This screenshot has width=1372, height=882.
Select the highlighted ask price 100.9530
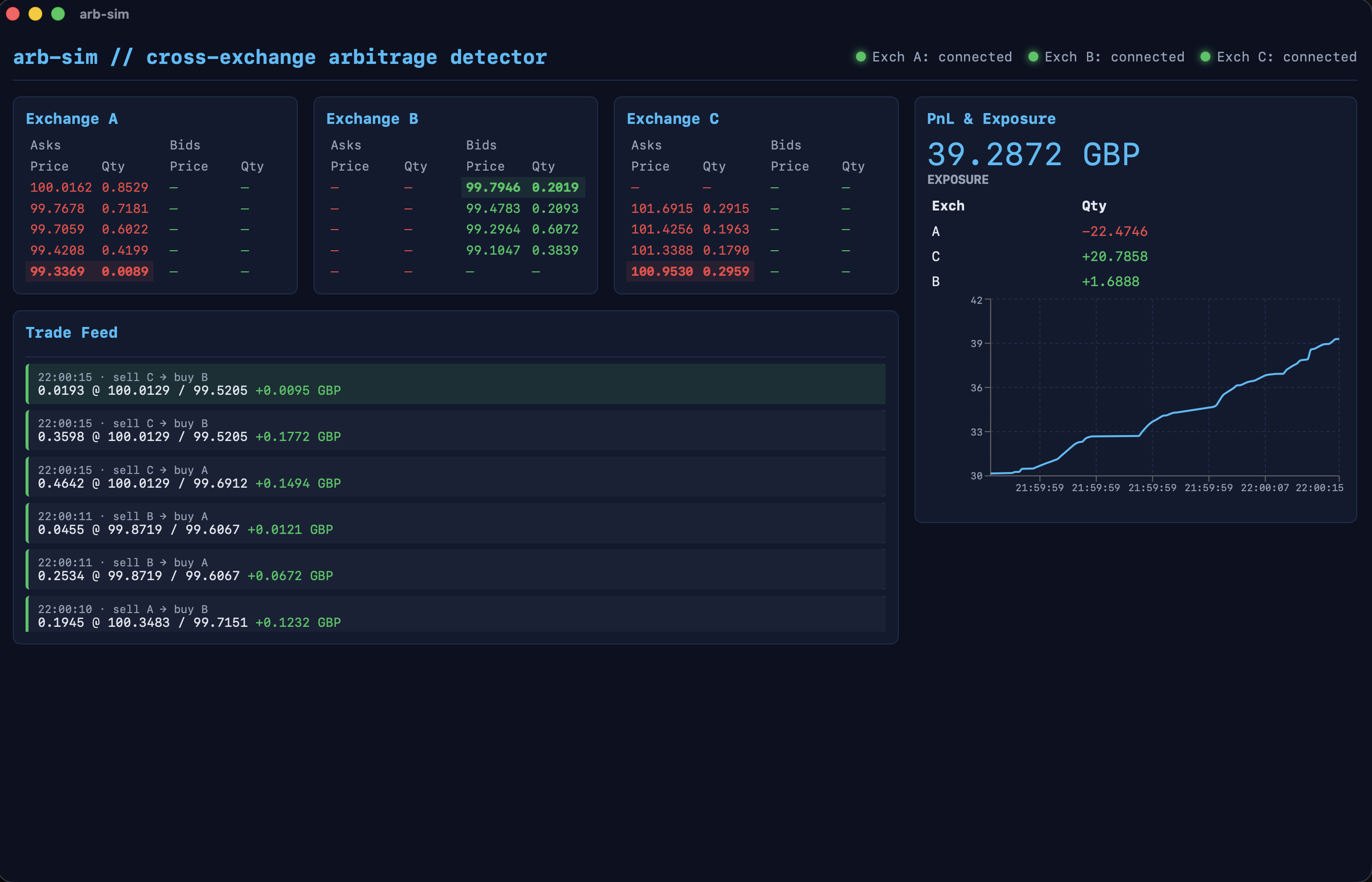[661, 271]
